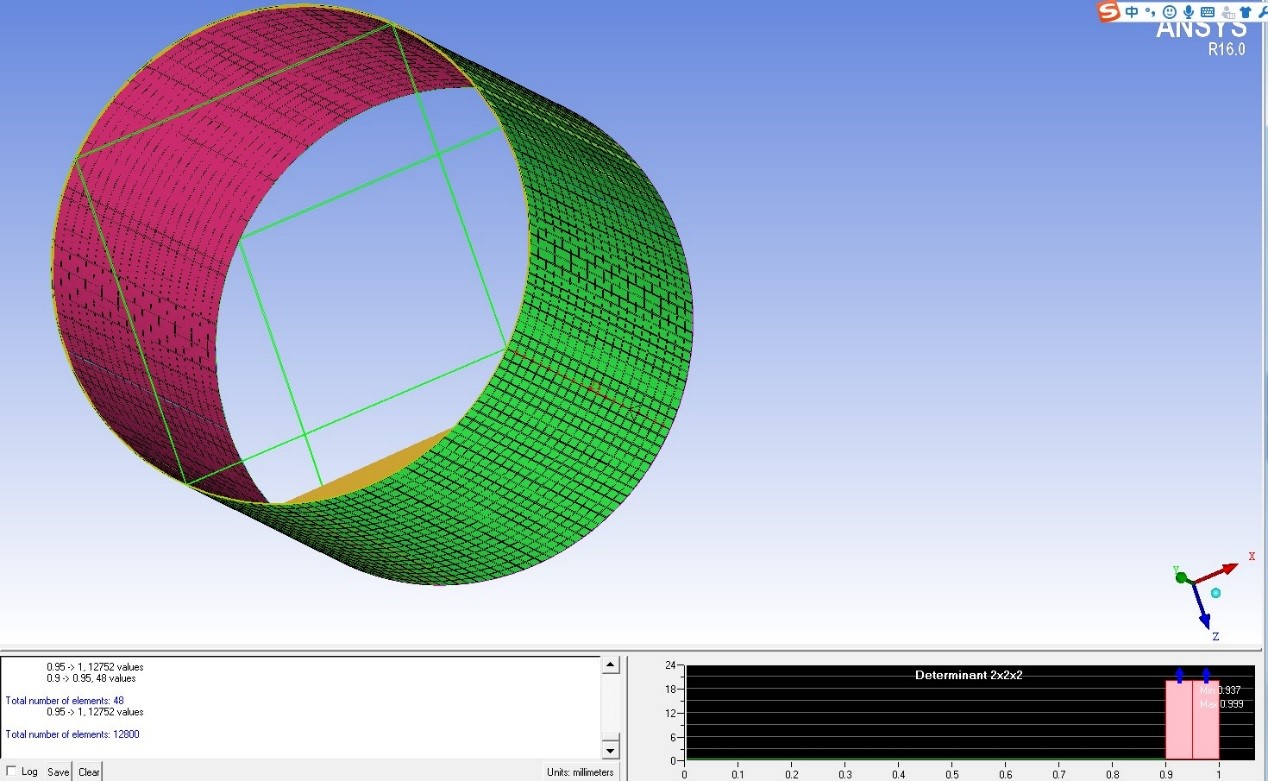Select the 0.95–1 histogram bar
1268x781 pixels.
click(1205, 720)
